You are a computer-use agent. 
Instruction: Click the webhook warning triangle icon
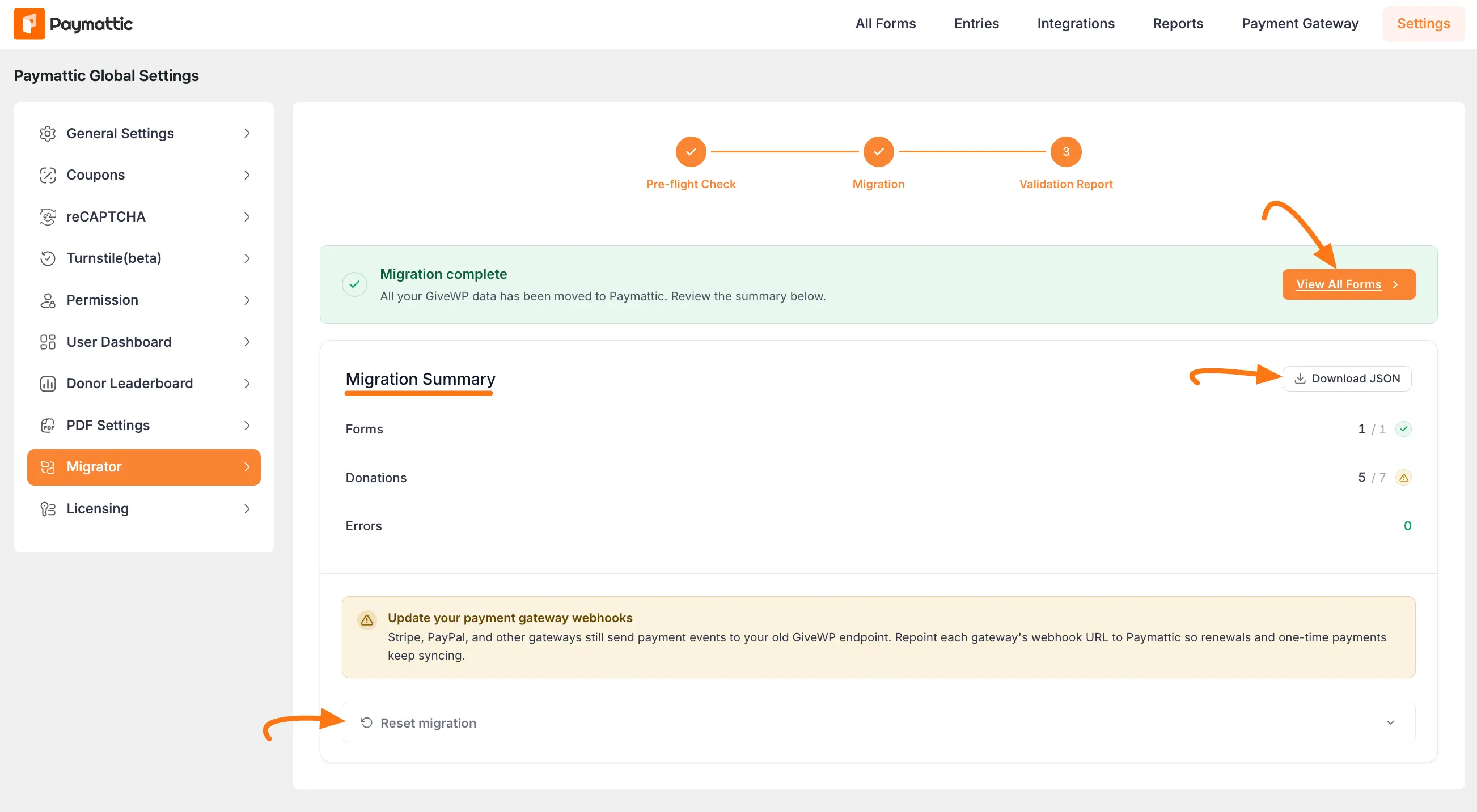click(367, 619)
